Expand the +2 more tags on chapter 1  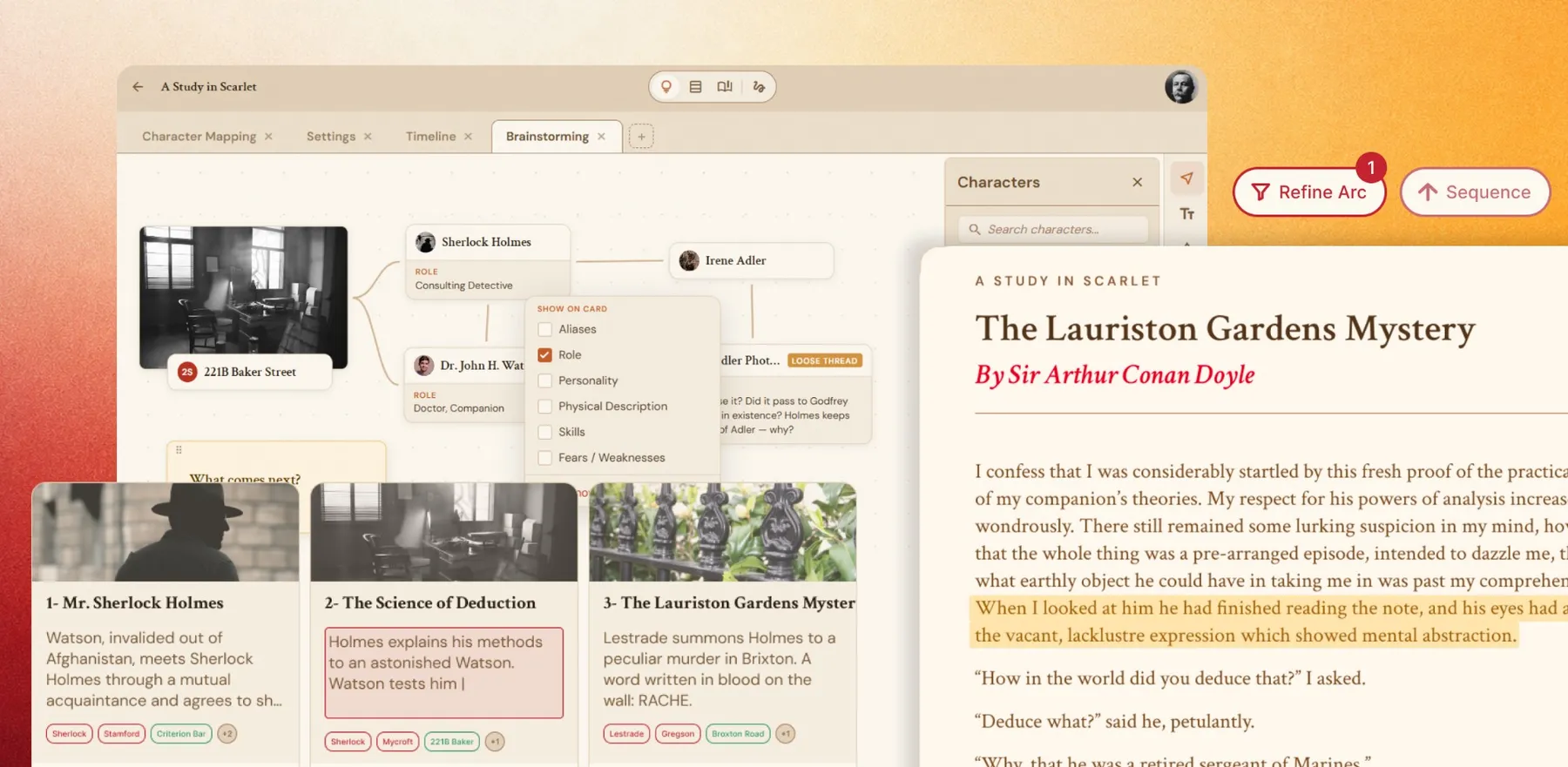227,734
